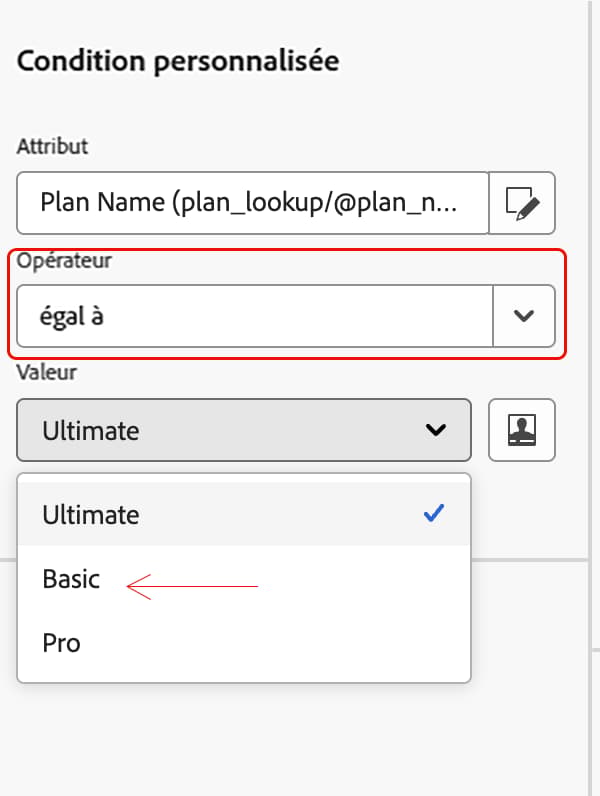The image size is (600, 796).
Task: Click the horizontal divider beside the list
Action: [530, 560]
